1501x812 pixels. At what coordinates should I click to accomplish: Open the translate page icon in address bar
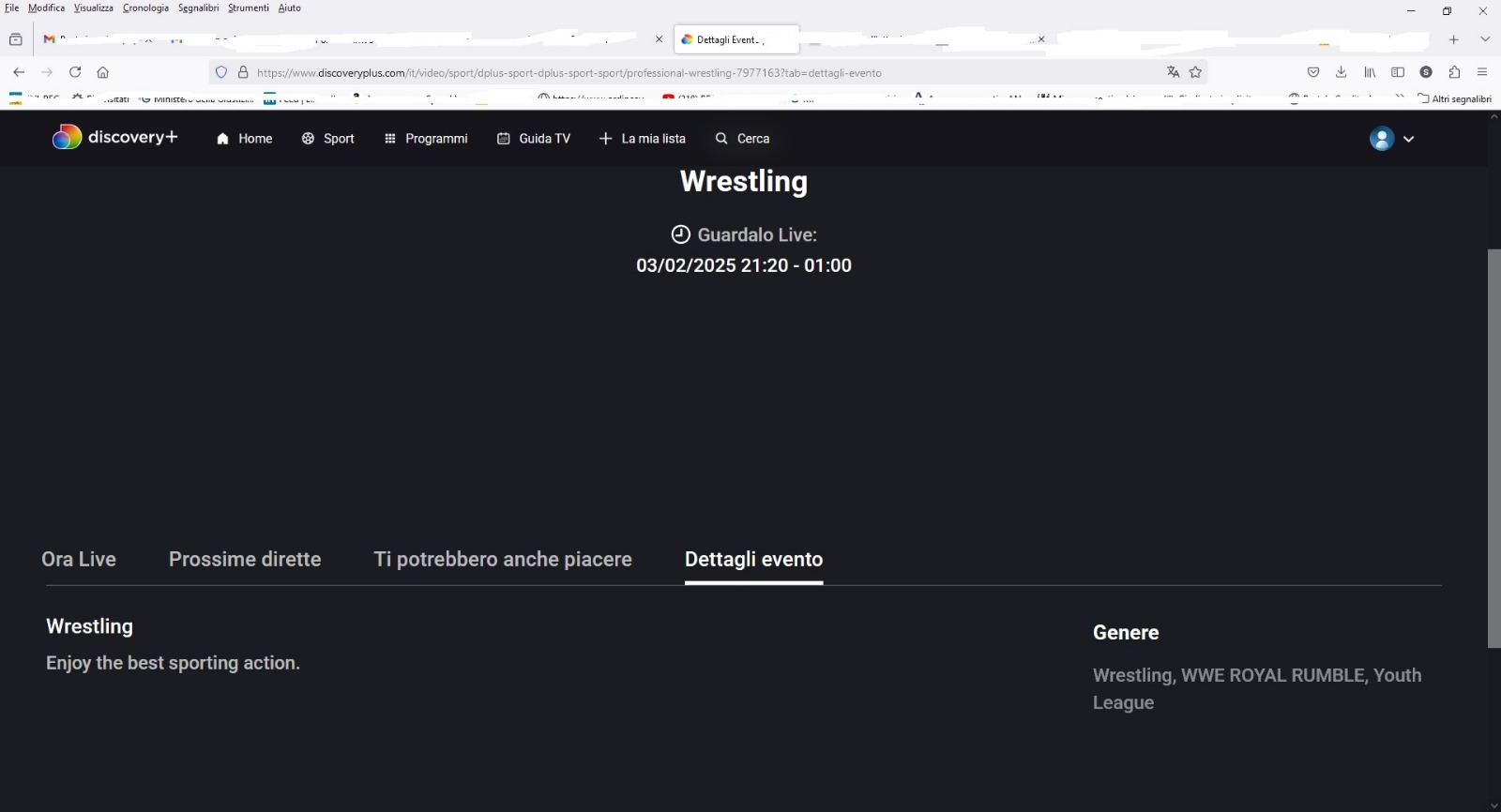(x=1173, y=72)
